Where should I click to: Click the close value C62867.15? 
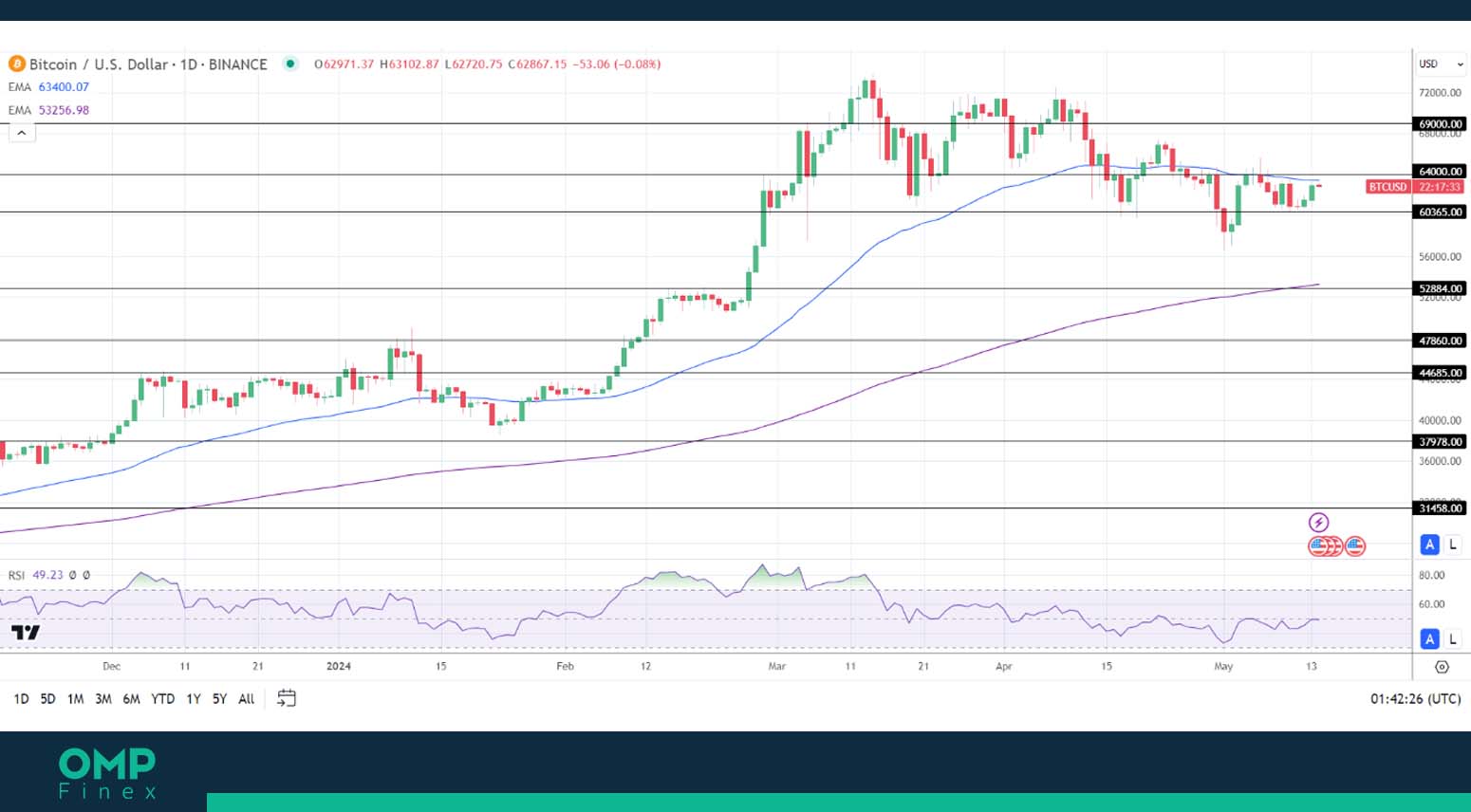point(537,65)
